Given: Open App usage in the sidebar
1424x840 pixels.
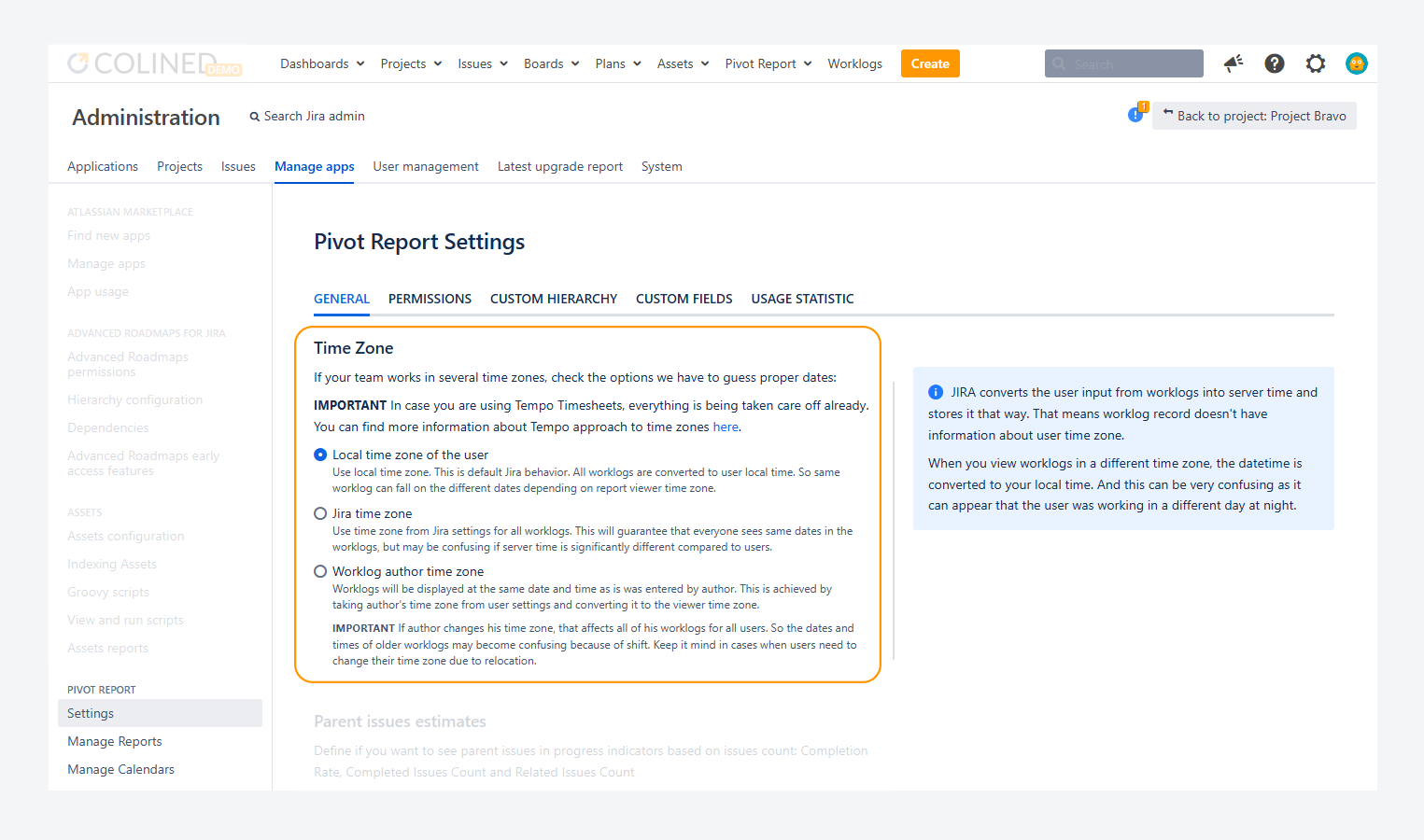Looking at the screenshot, I should pyautogui.click(x=98, y=291).
